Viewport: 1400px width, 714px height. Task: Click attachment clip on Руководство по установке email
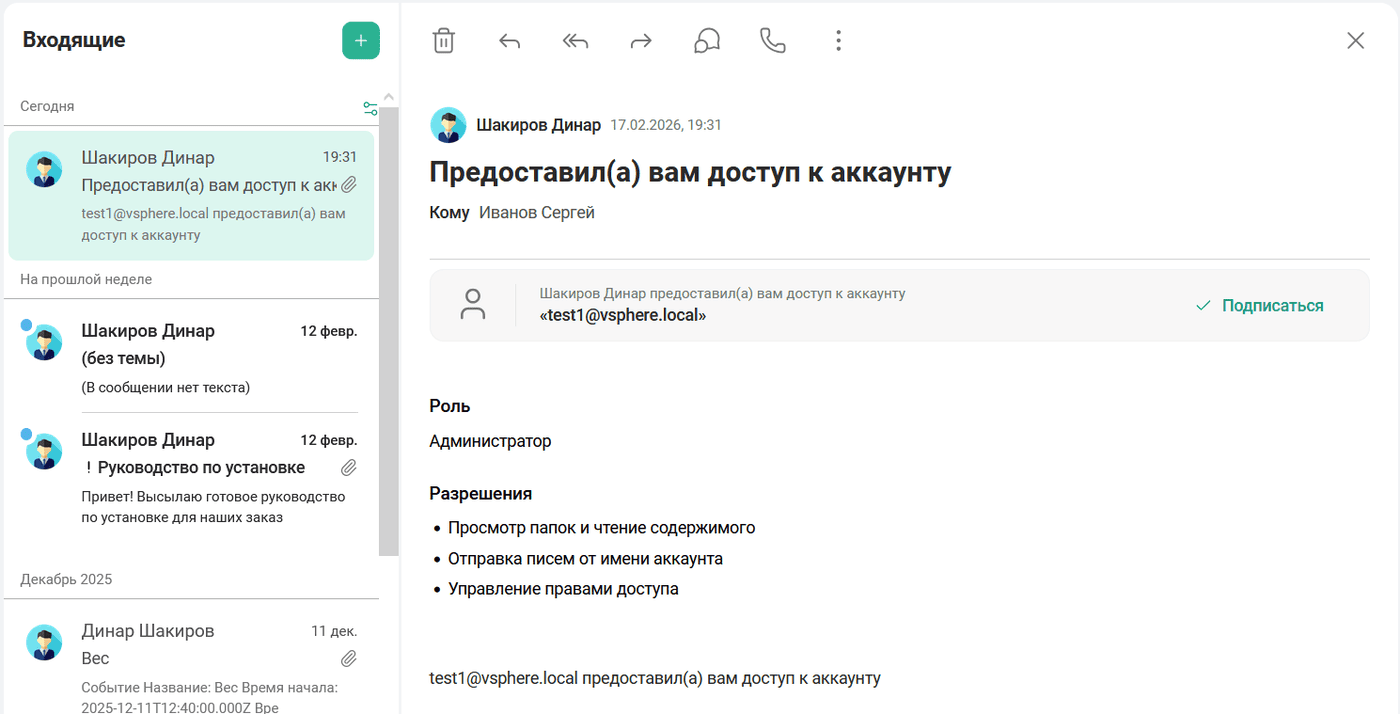[x=349, y=468]
